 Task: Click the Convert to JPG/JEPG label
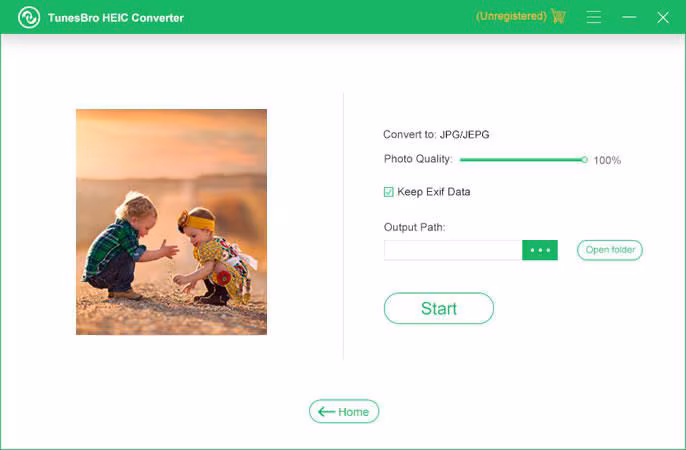436,134
